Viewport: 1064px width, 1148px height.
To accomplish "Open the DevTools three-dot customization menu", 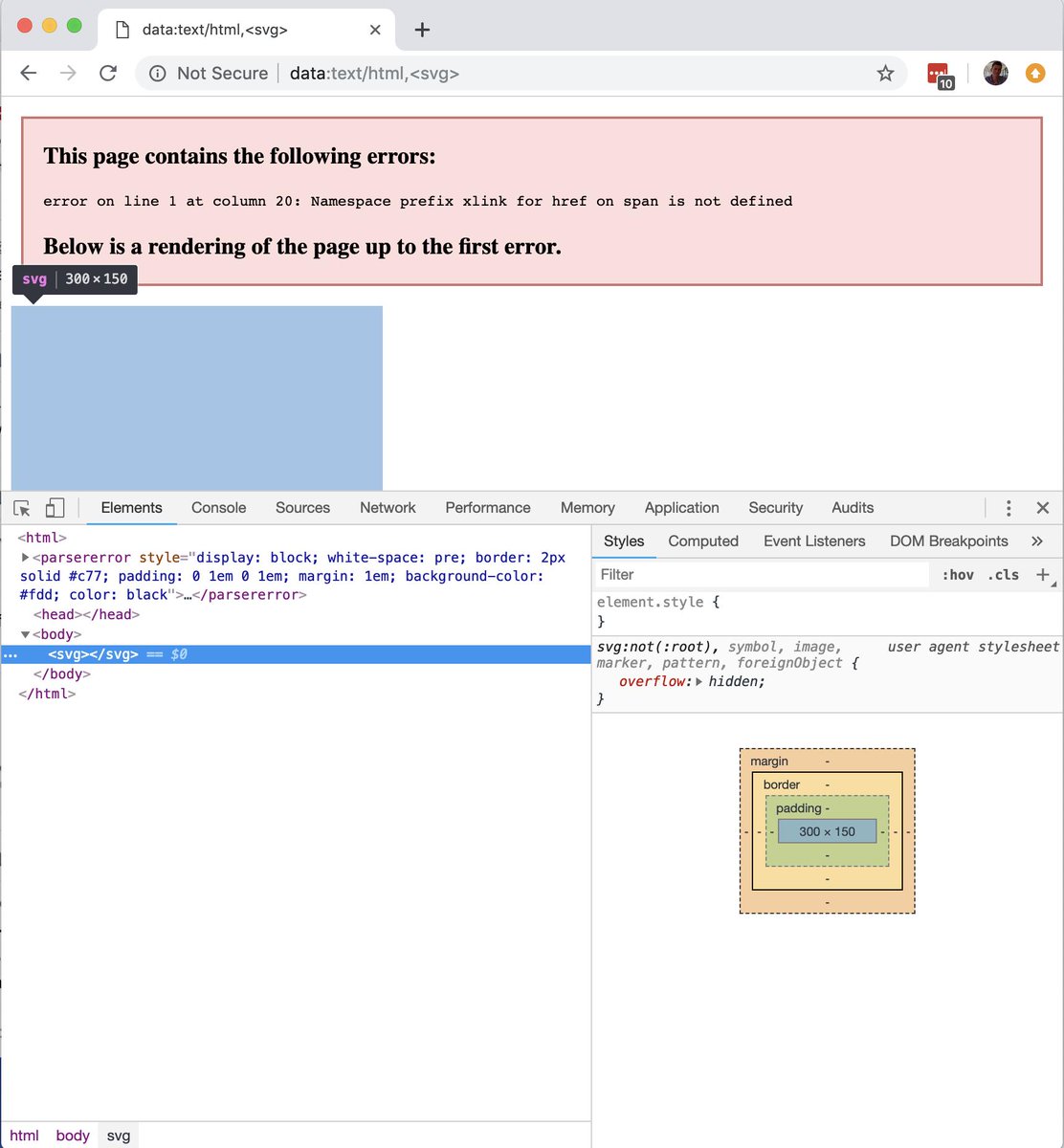I will point(1009,508).
